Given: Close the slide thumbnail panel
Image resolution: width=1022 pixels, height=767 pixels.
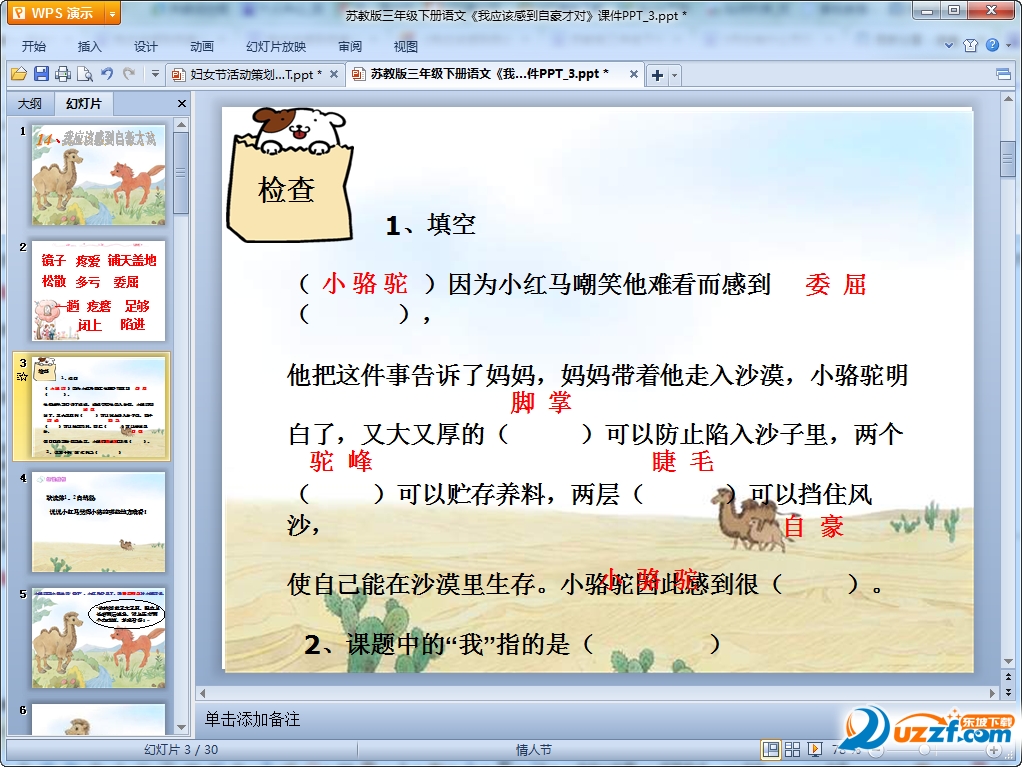Looking at the screenshot, I should tap(182, 104).
